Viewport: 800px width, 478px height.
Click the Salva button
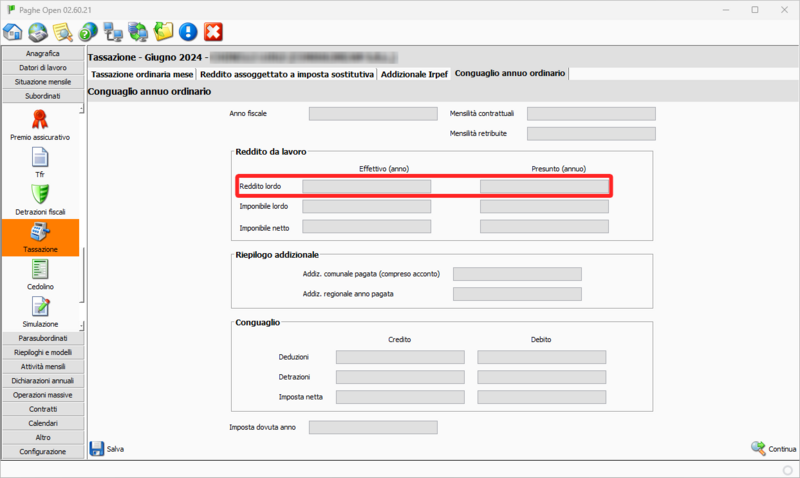point(107,449)
